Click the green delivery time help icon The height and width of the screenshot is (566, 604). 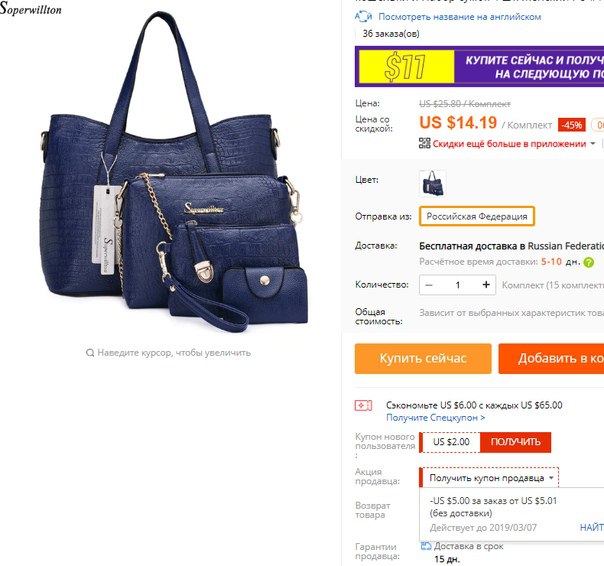coord(589,262)
